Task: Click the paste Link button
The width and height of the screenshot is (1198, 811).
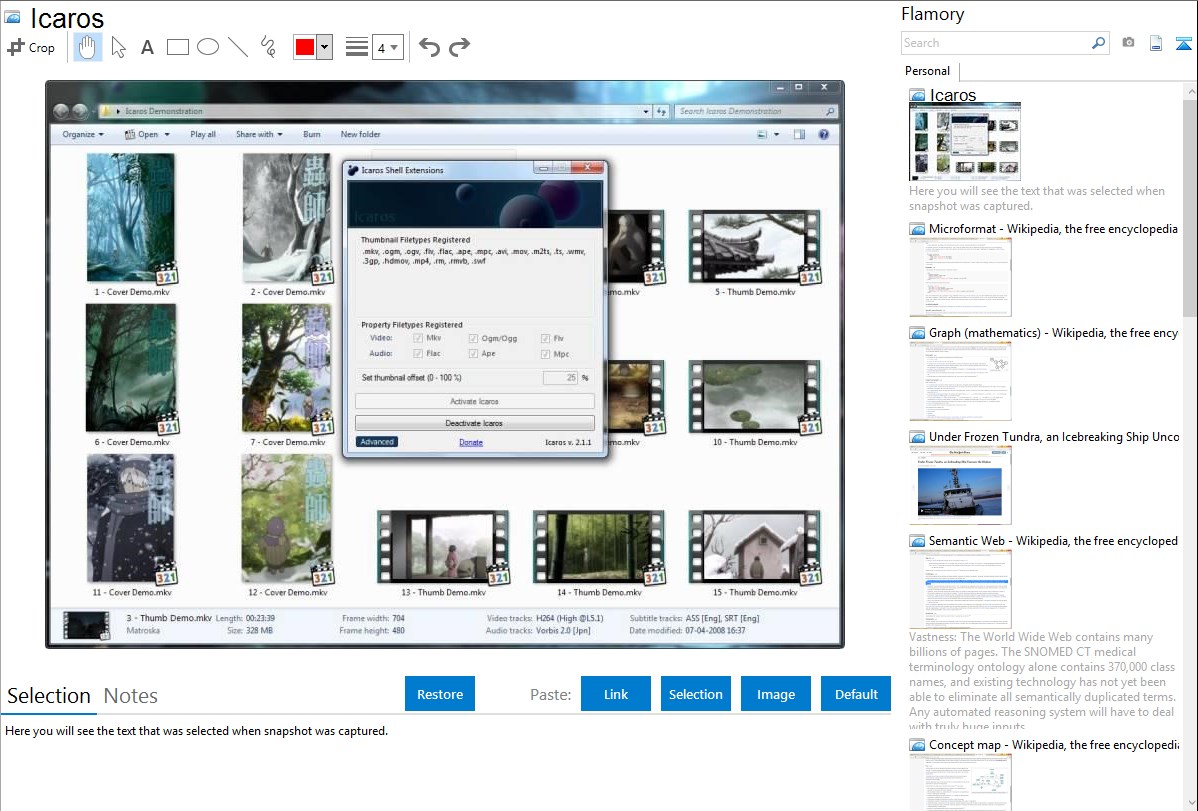Action: pyautogui.click(x=616, y=694)
